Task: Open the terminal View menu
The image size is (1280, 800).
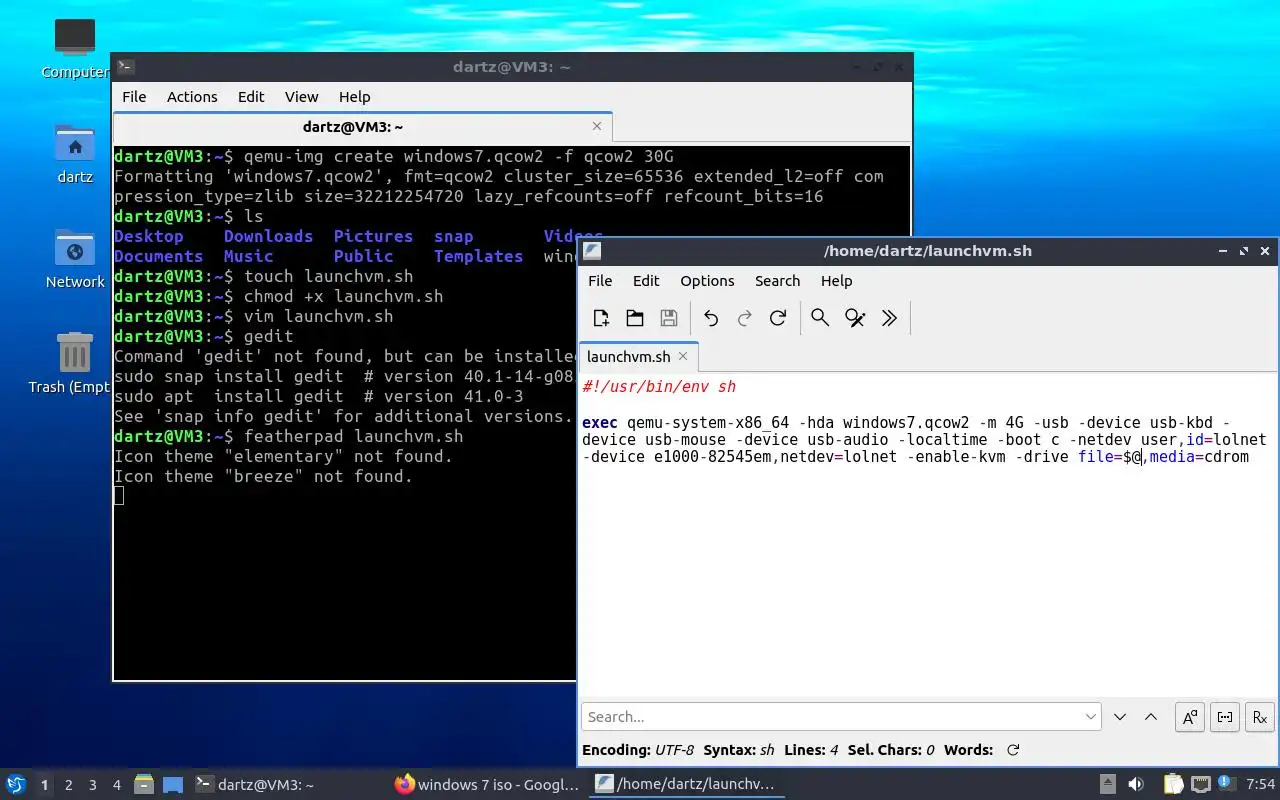Action: tap(301, 97)
